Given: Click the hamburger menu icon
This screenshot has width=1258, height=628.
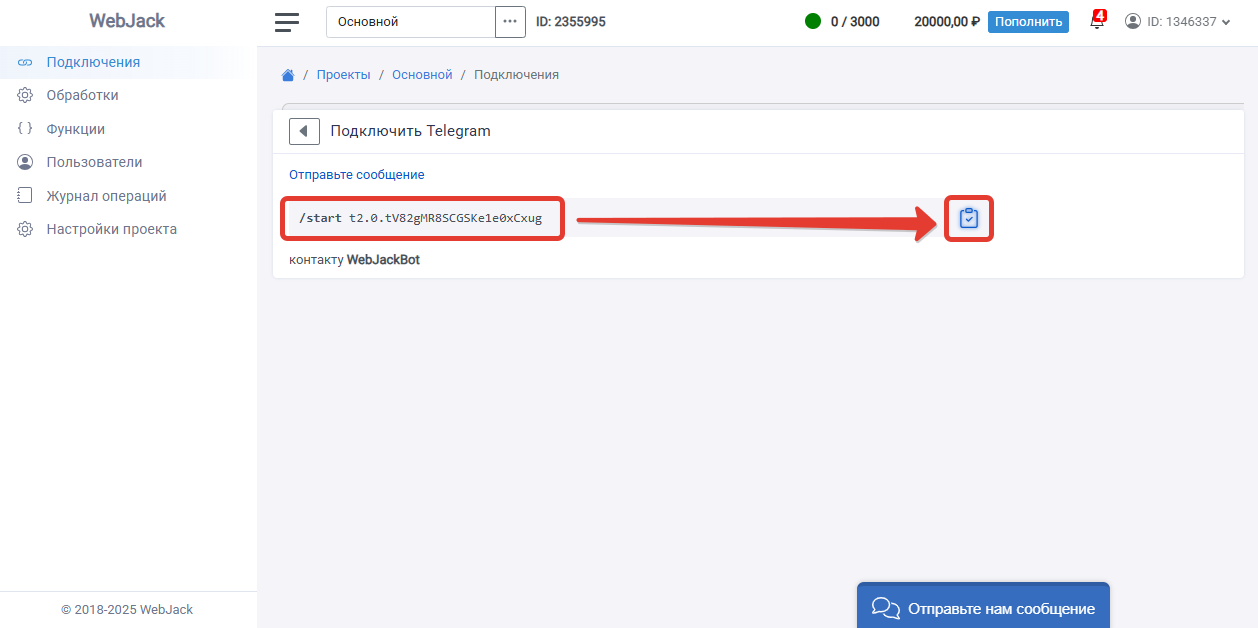Looking at the screenshot, I should pos(287,21).
